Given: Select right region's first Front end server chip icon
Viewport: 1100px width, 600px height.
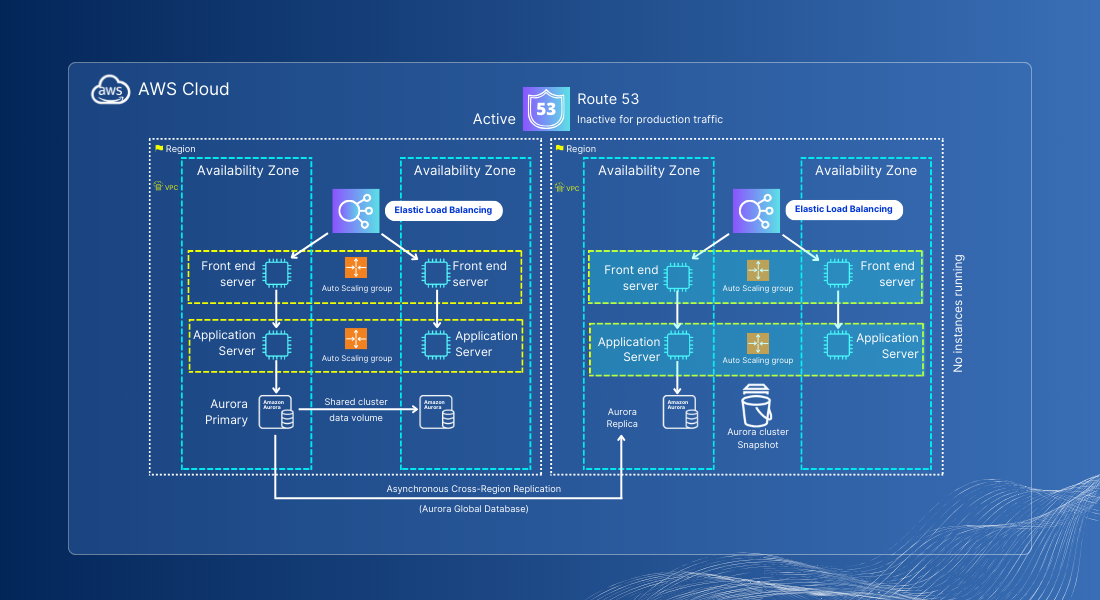Looking at the screenshot, I should 678,276.
